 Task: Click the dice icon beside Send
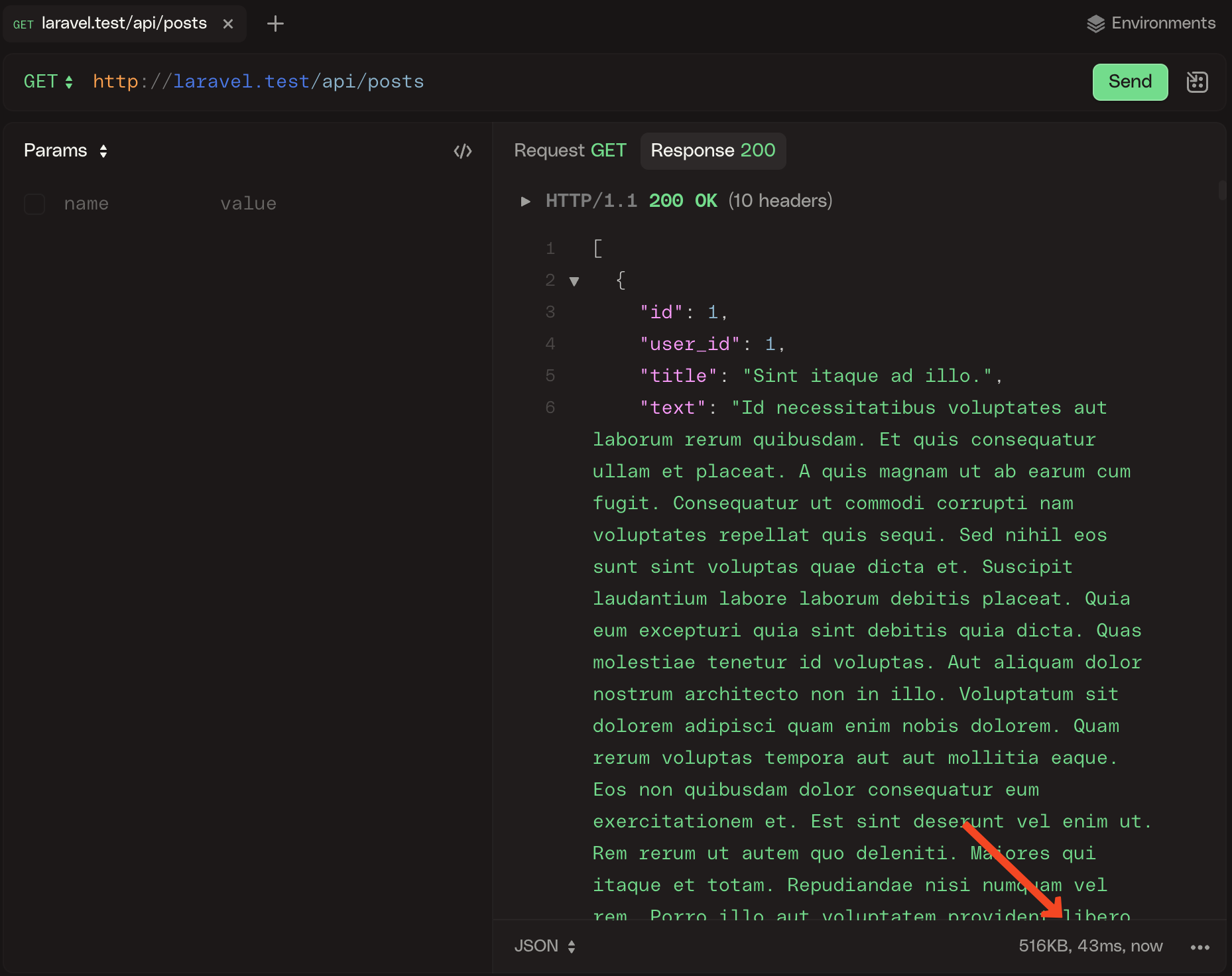(1197, 82)
